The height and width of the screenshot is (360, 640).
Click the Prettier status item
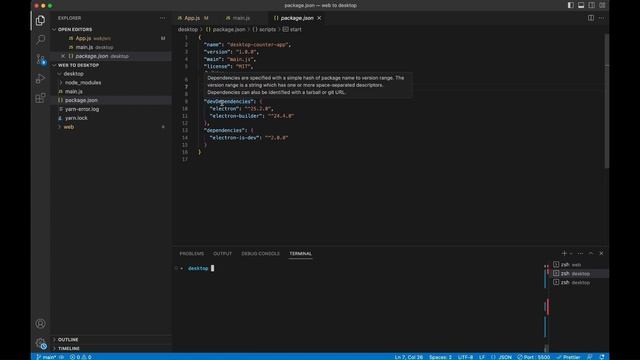click(x=568, y=357)
